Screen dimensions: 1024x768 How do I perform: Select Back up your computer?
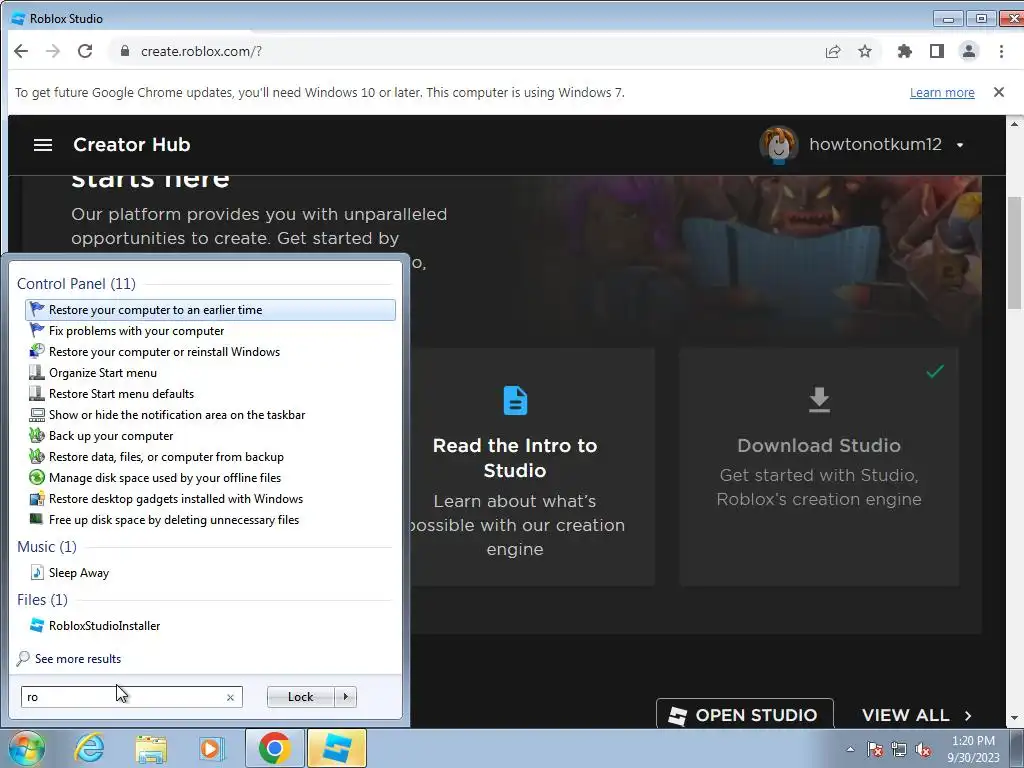(210, 436)
